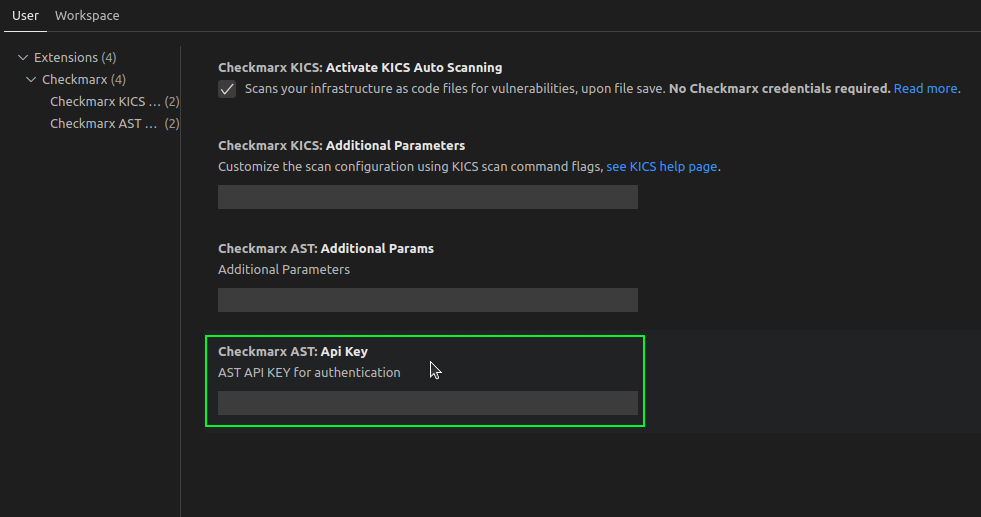Focus the AST Api Key field

[428, 403]
